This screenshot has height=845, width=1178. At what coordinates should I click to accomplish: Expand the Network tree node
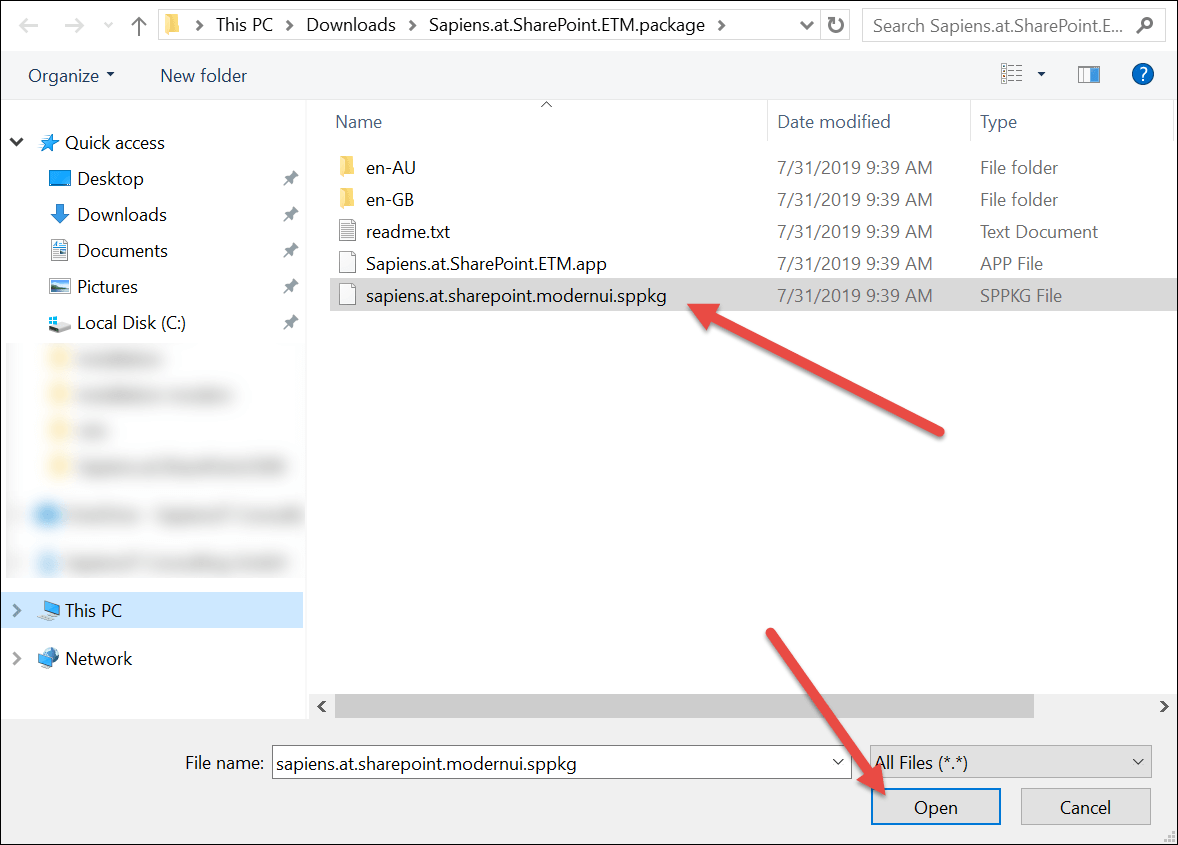(16, 658)
